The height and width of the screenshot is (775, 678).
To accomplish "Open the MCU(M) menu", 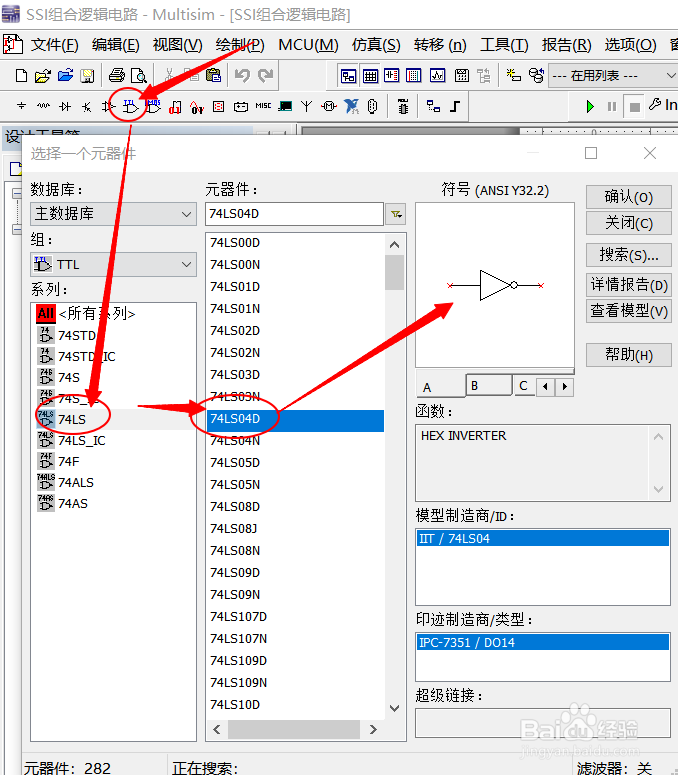I will tap(308, 45).
